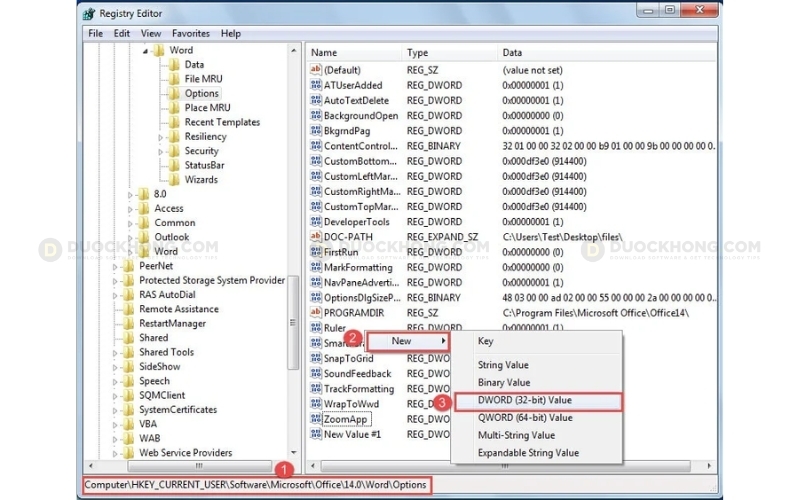Choose Key from the New submenu
The width and height of the screenshot is (800, 500).
pos(537,341)
